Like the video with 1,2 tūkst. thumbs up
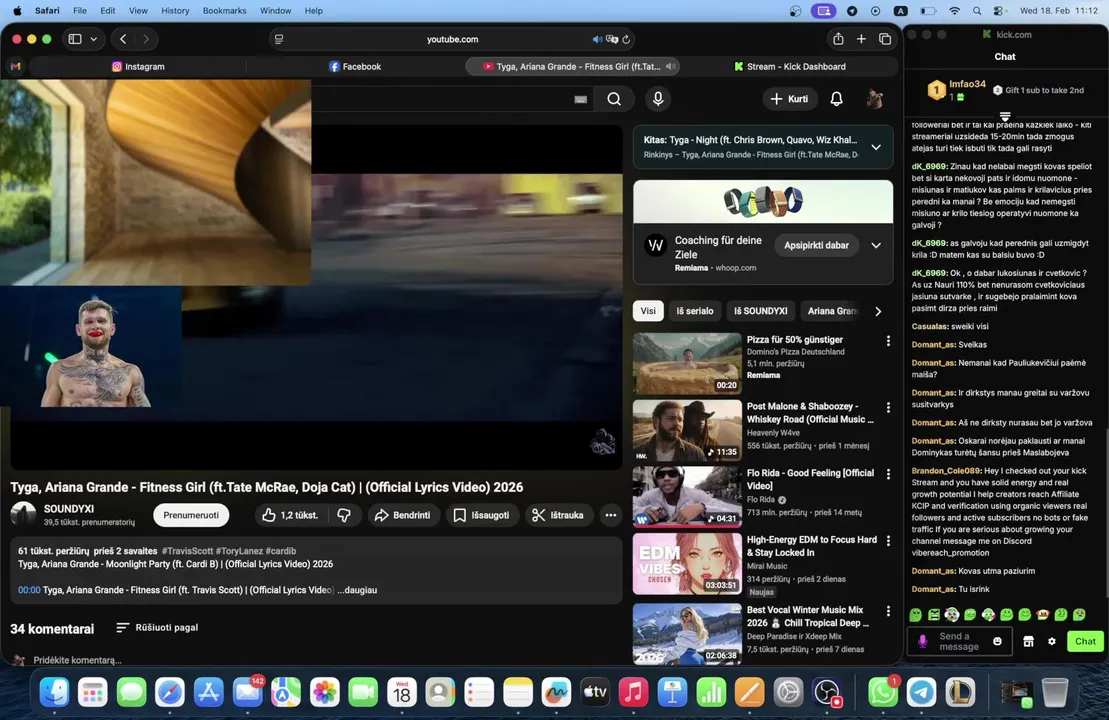Screen dimensions: 1109x720 (290, 515)
